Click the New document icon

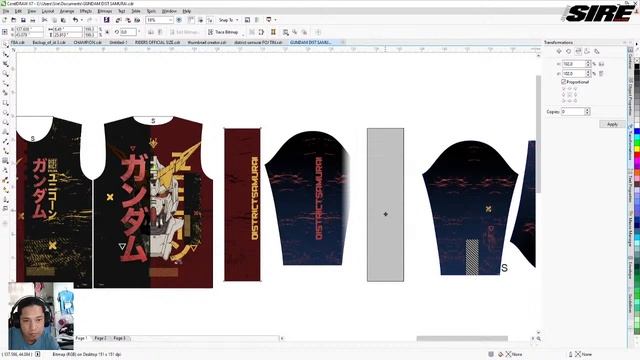pyautogui.click(x=4, y=20)
